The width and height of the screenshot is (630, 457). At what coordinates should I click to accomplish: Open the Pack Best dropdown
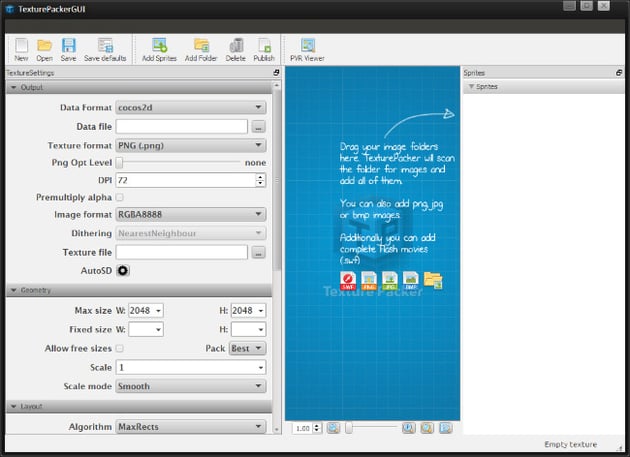tap(247, 348)
